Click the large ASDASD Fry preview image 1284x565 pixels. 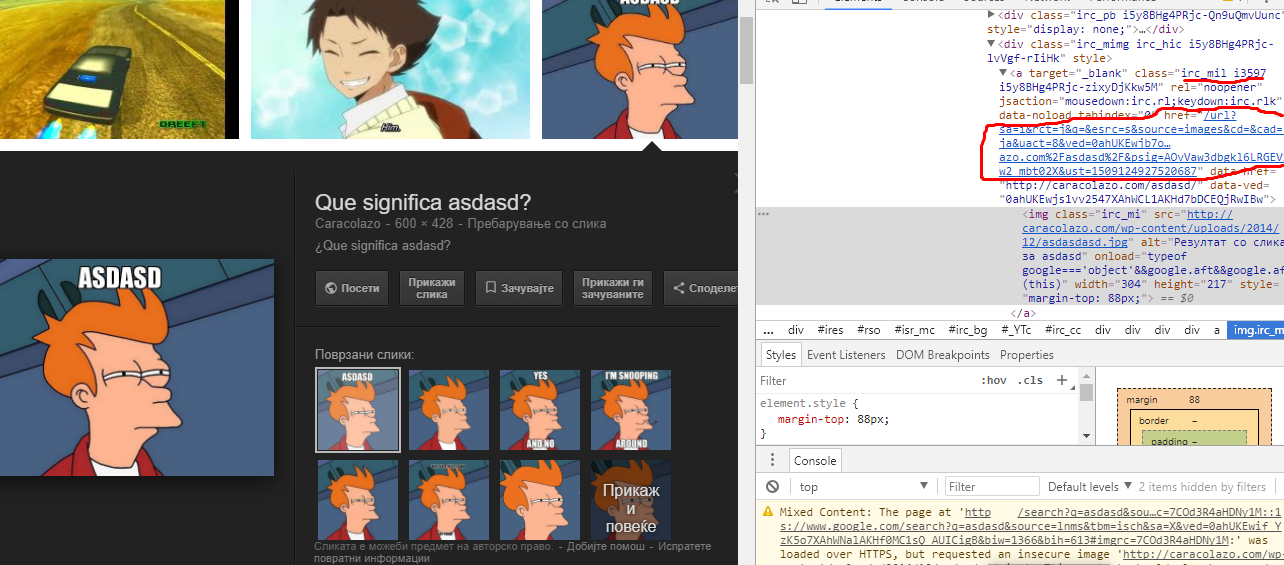point(137,367)
